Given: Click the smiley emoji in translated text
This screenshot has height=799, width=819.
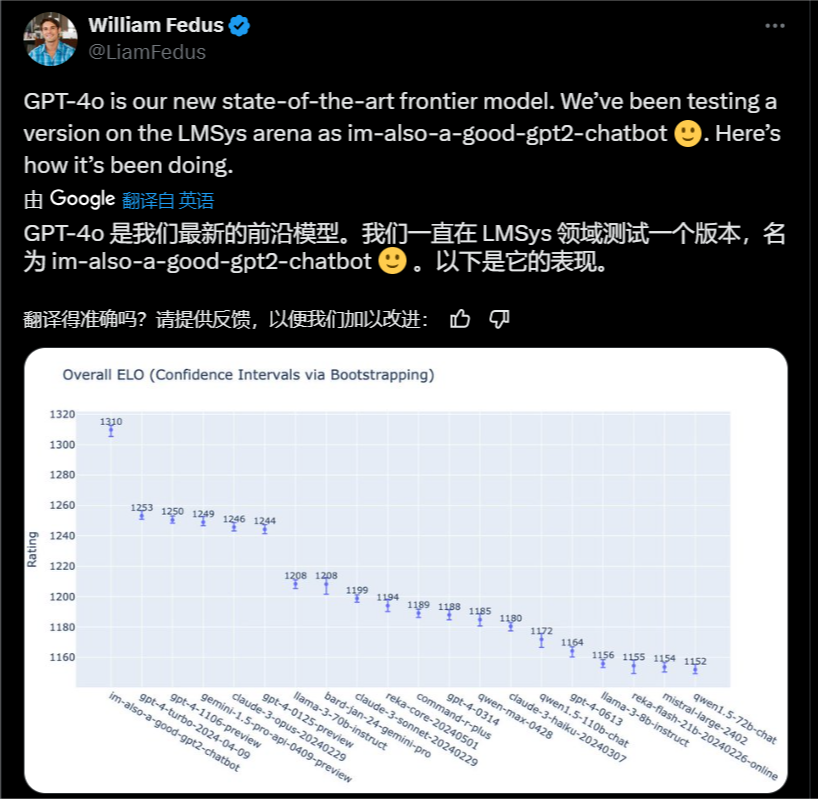Looking at the screenshot, I should pos(392,263).
